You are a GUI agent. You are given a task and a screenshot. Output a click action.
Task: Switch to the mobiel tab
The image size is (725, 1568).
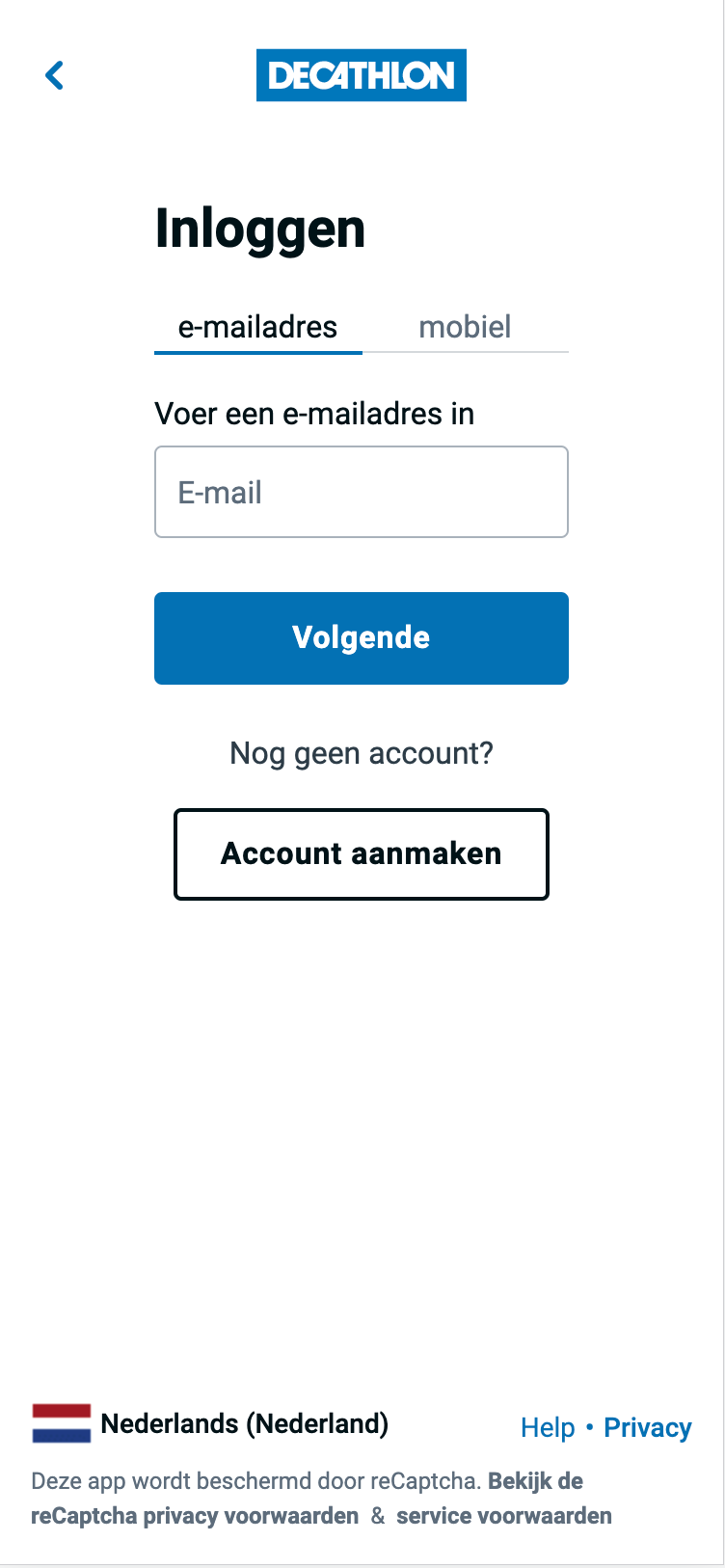click(x=465, y=328)
